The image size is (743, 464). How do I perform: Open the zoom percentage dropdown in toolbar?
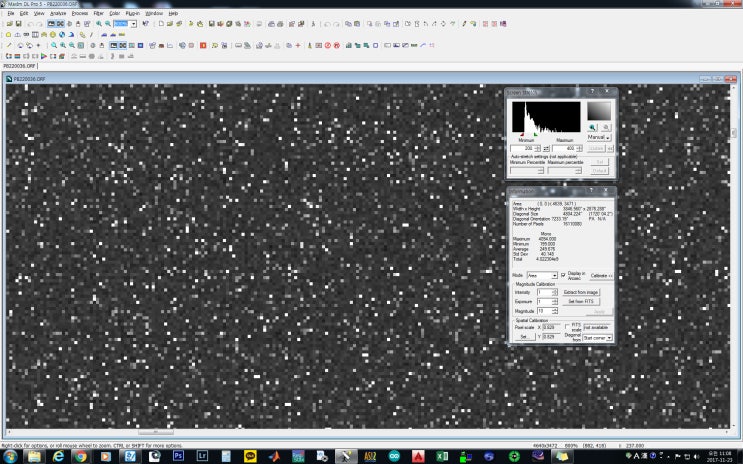coord(134,24)
